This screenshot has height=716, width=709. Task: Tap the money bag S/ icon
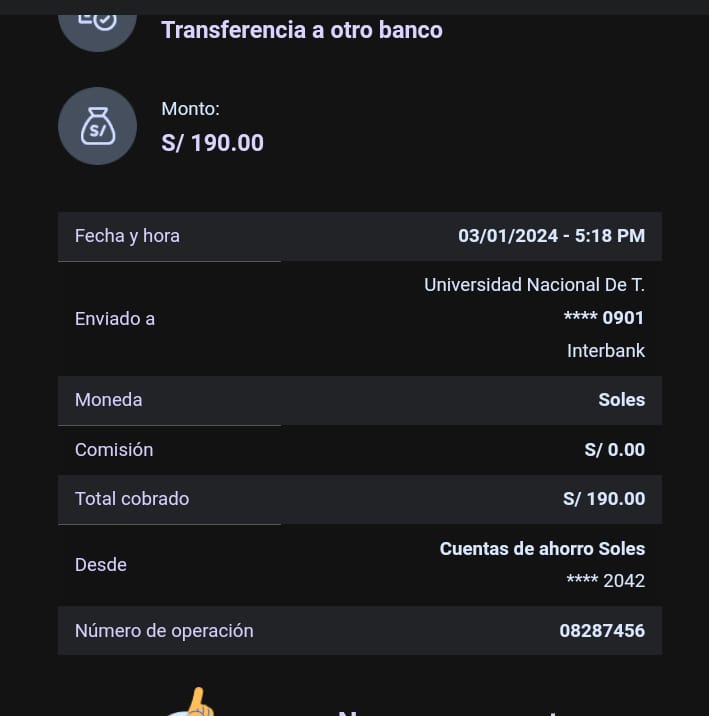click(x=97, y=126)
